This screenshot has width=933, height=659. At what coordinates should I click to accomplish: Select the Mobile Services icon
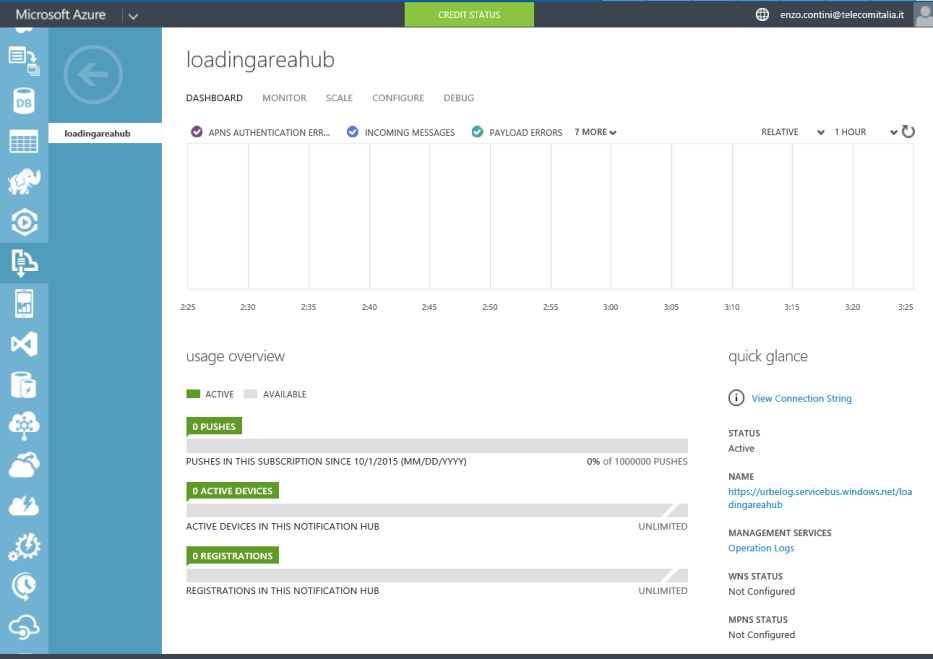click(x=24, y=303)
